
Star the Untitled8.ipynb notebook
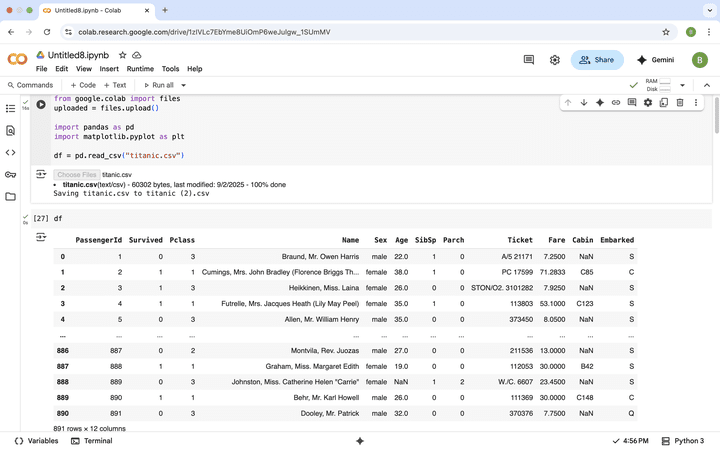pos(122,55)
